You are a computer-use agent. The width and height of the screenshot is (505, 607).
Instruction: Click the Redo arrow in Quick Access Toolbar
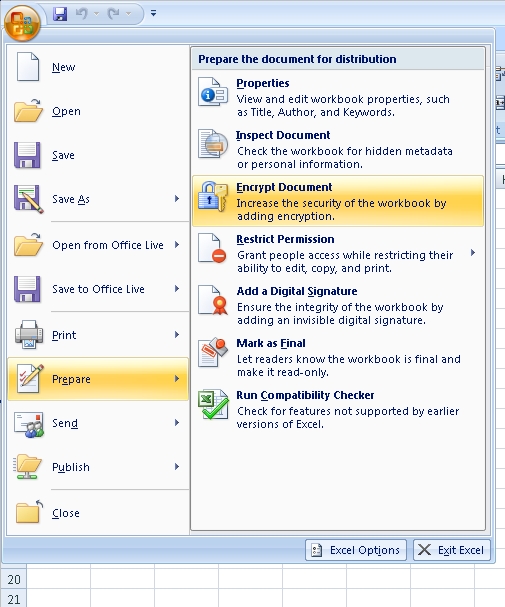point(113,14)
